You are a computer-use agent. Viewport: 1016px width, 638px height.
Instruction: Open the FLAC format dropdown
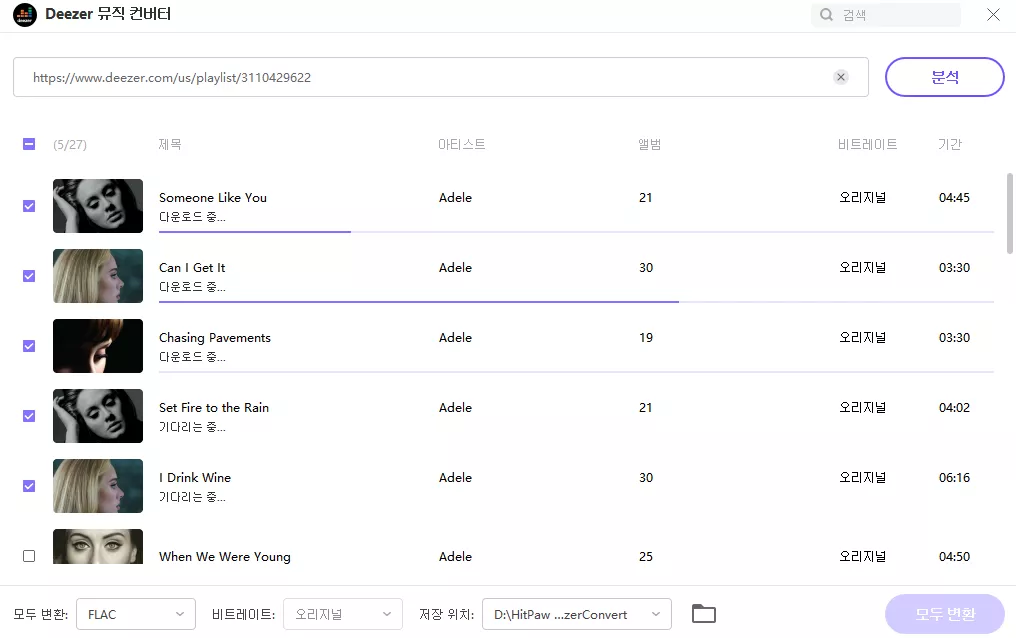[x=136, y=614]
